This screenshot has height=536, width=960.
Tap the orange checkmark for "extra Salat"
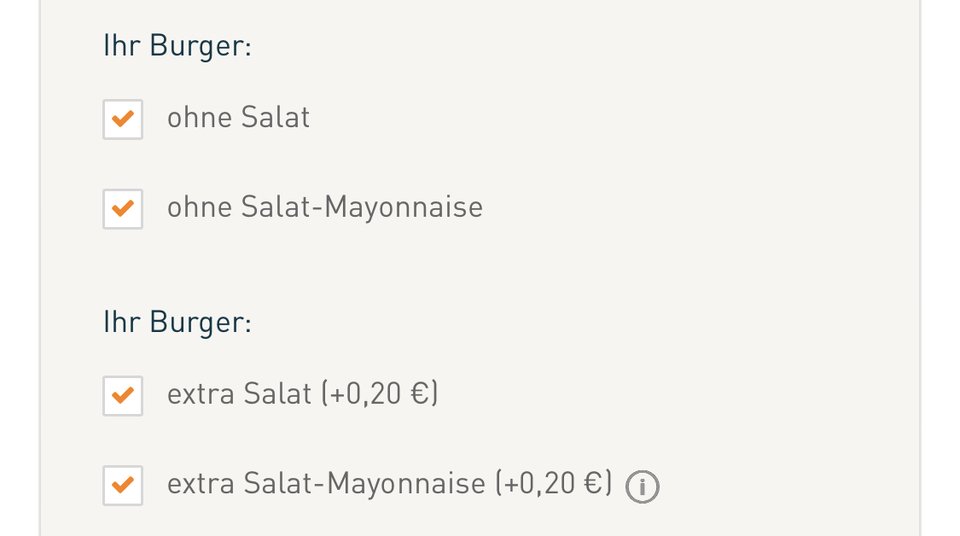122,396
